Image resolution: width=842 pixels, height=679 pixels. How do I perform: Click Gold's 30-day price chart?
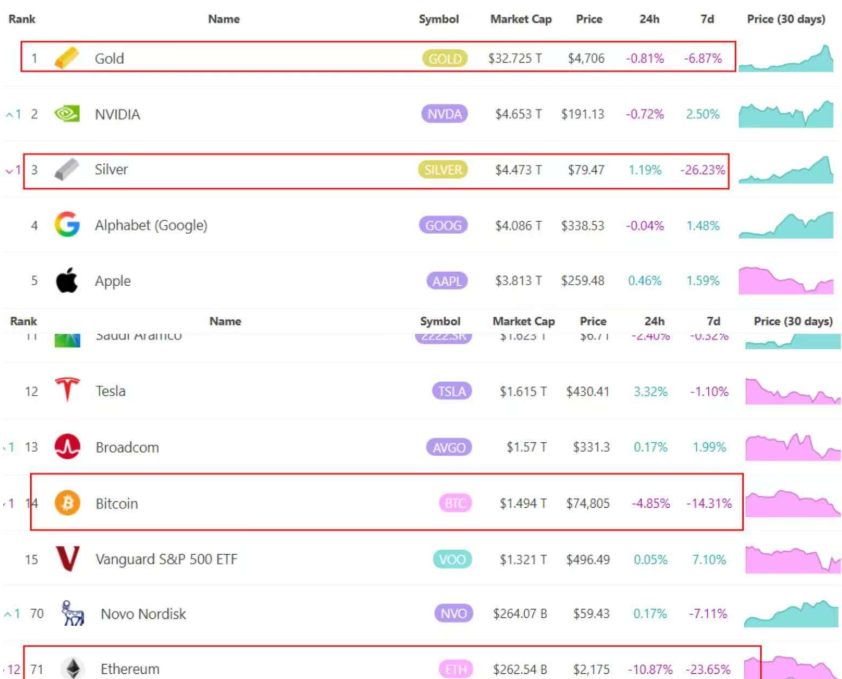(x=786, y=58)
